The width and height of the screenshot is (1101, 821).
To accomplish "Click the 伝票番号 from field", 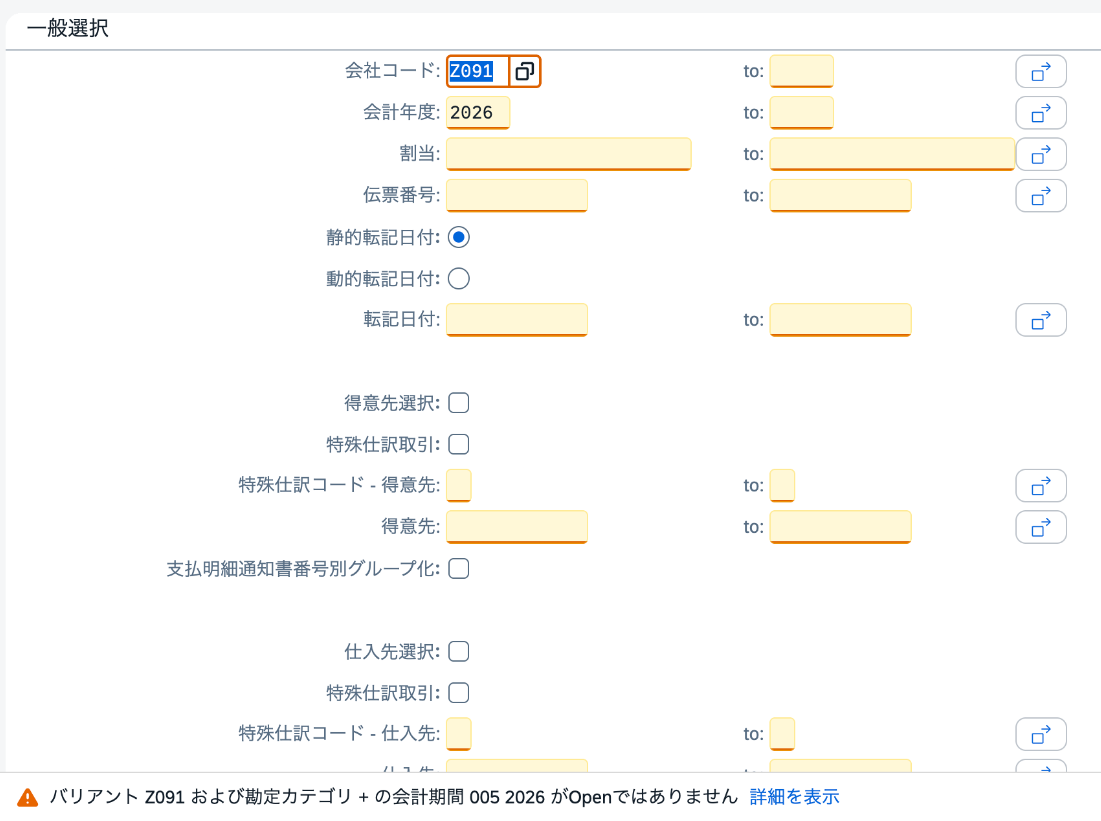I will click(517, 195).
